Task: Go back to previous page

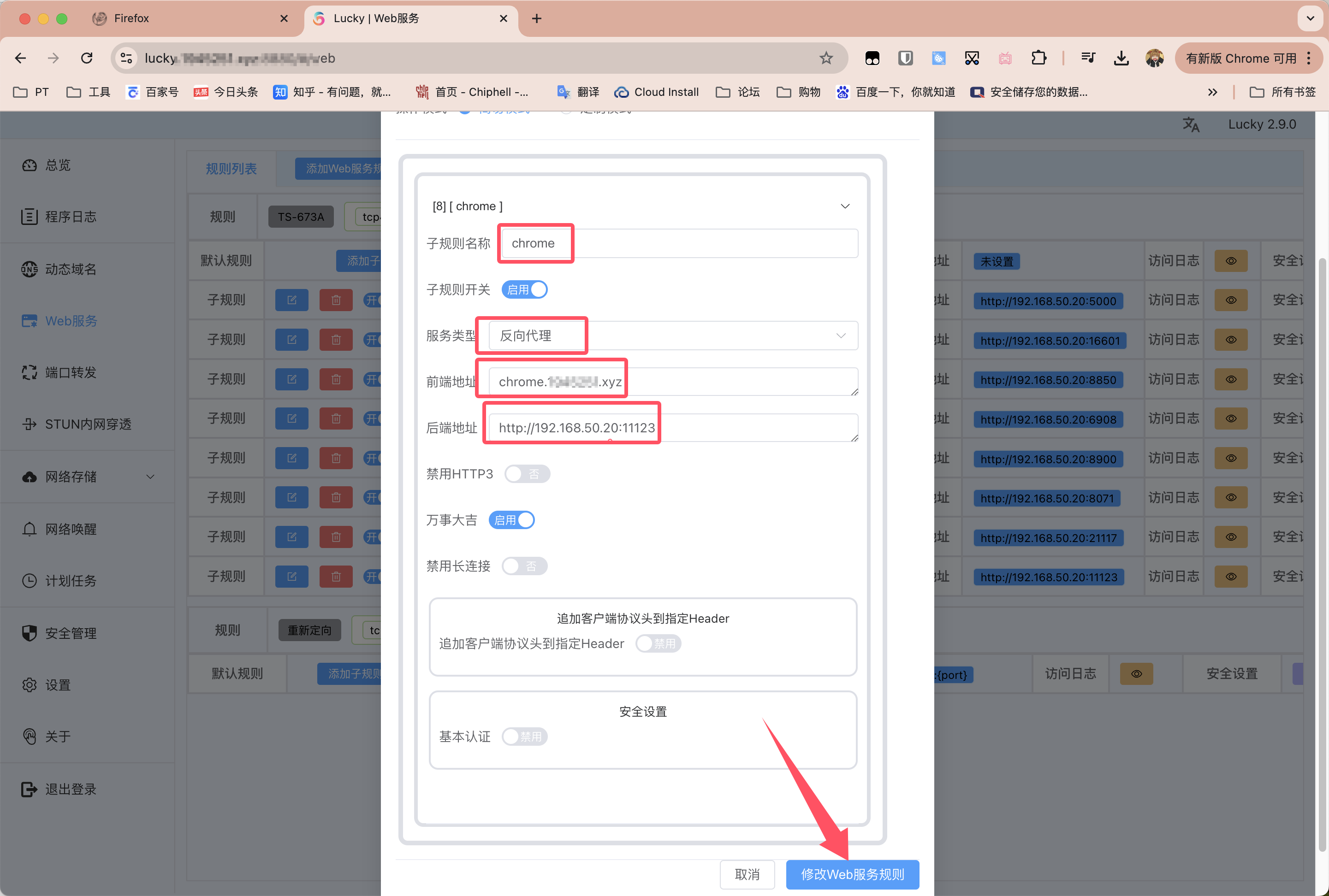Action: pos(21,58)
